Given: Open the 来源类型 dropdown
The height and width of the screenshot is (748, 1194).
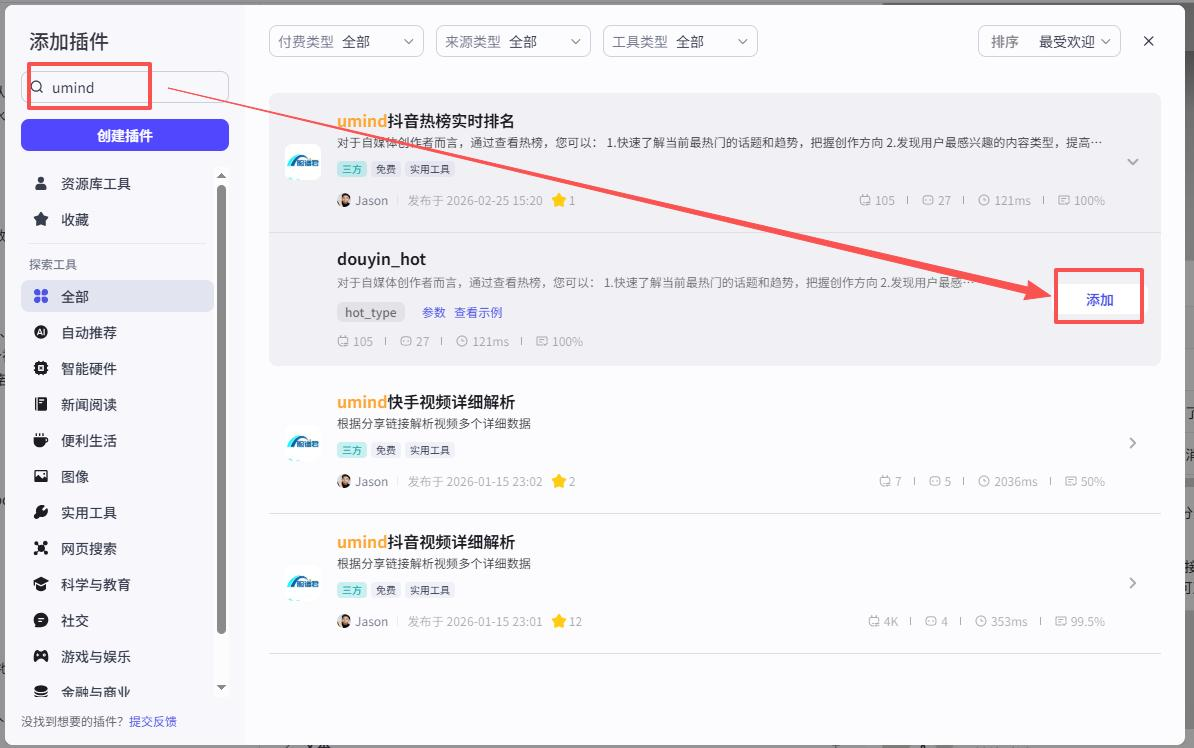Looking at the screenshot, I should 513,41.
